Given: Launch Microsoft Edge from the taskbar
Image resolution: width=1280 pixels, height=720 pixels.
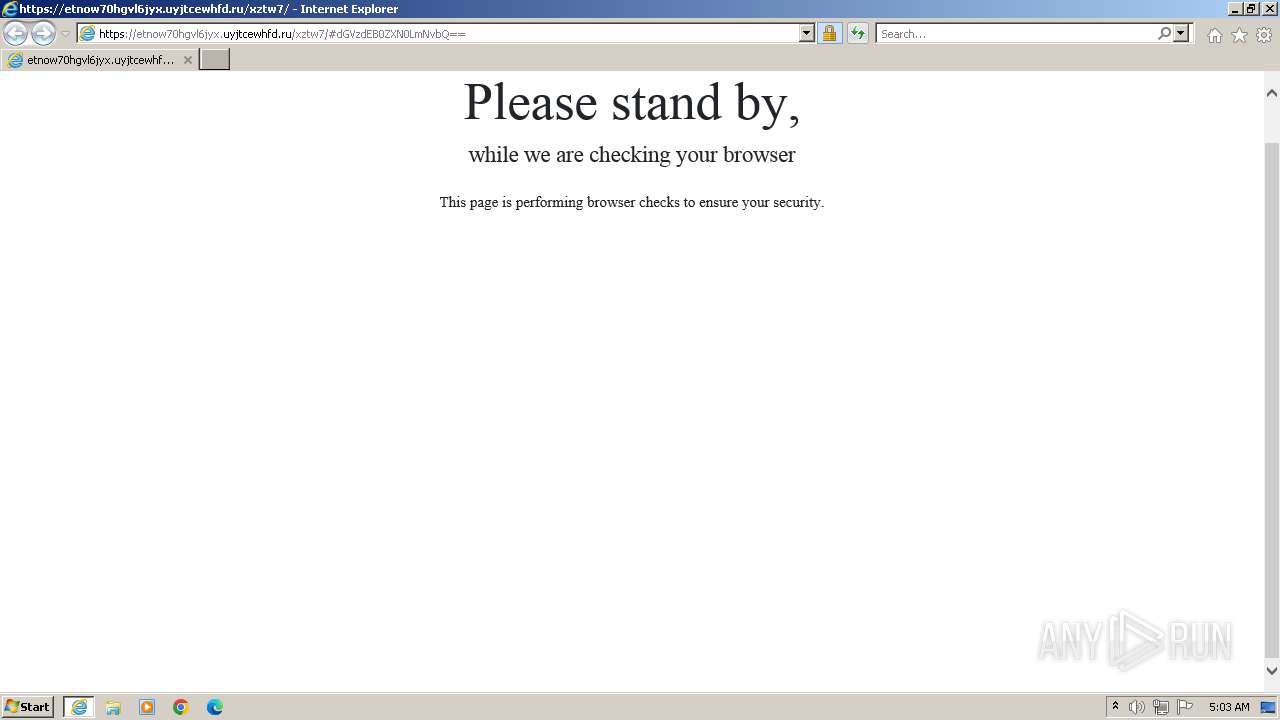Looking at the screenshot, I should [x=215, y=707].
